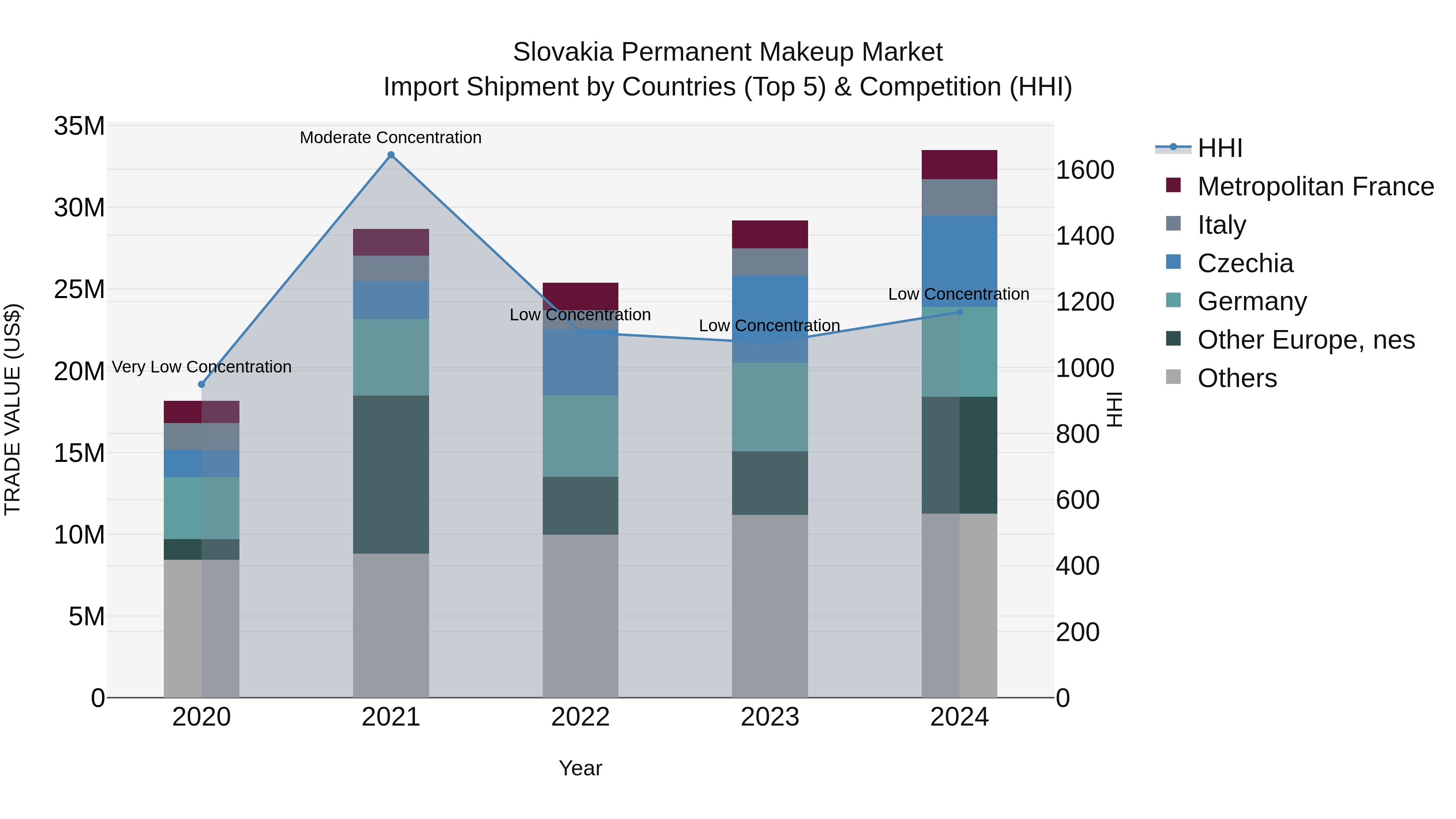Click the 2020 x-axis label
The width and height of the screenshot is (1456, 819).
[x=202, y=717]
